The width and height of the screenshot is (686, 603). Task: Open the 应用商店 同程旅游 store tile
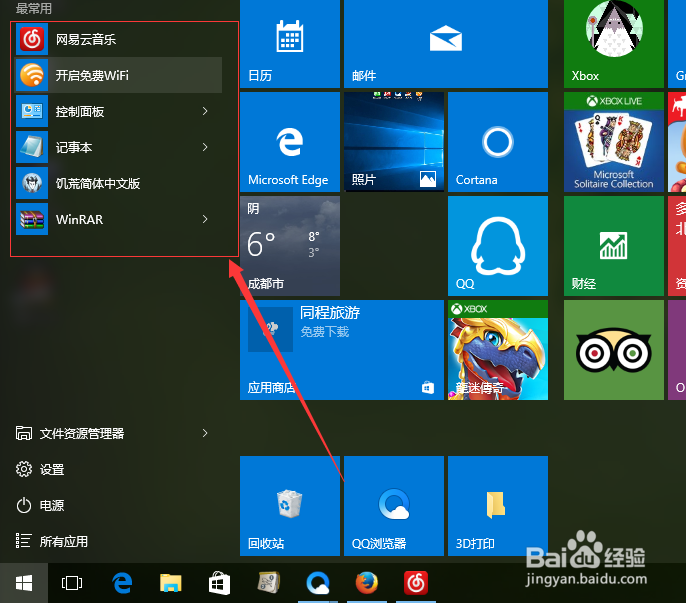tap(342, 350)
